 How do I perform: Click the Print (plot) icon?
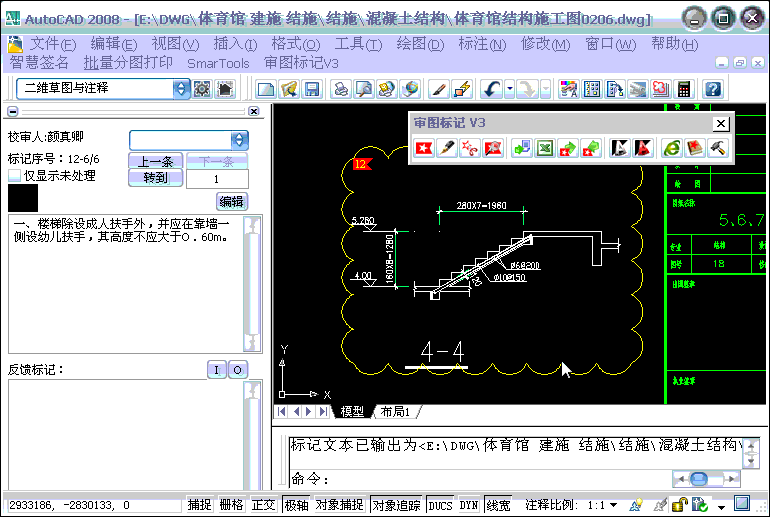click(341, 89)
